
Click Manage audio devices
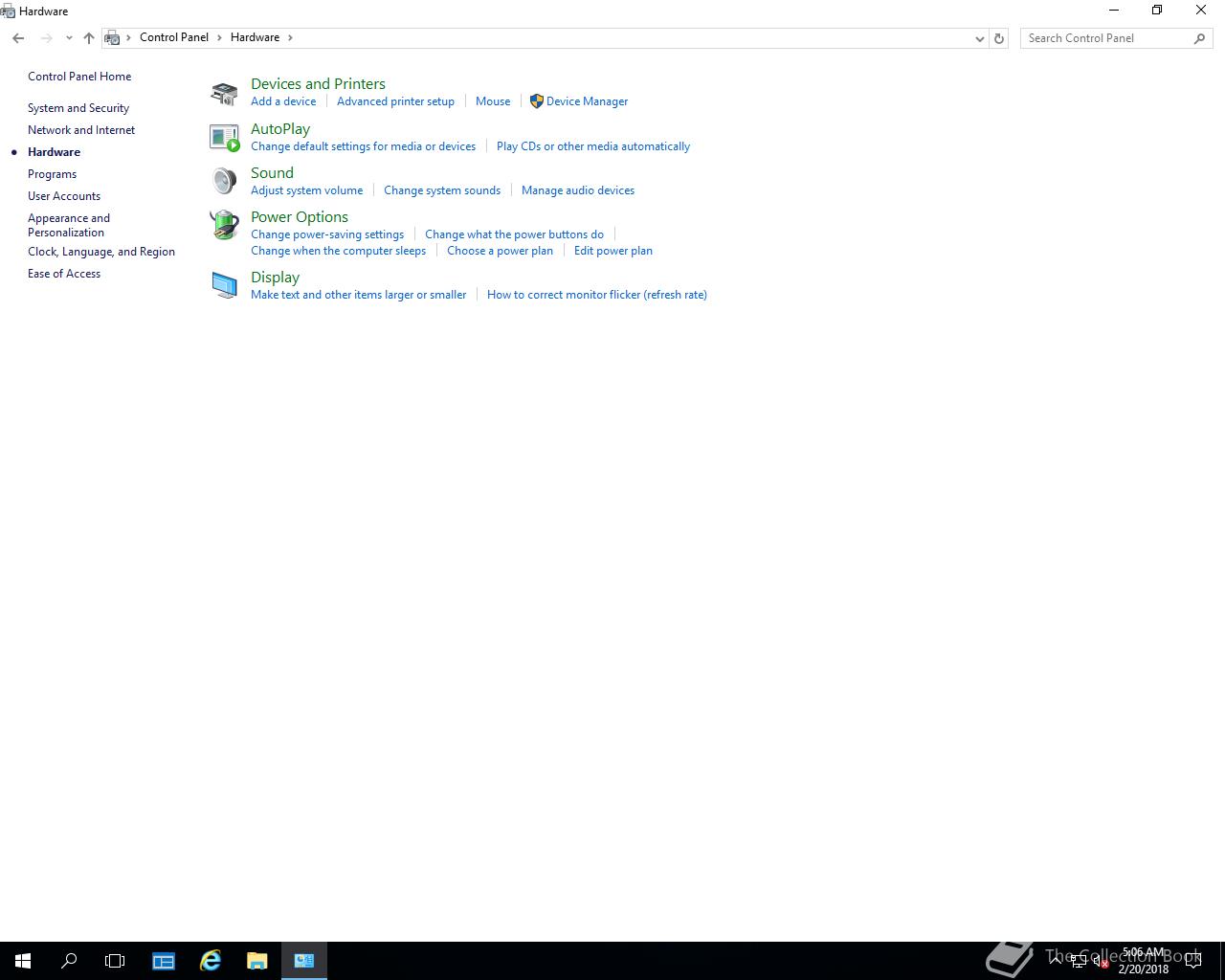tap(578, 190)
